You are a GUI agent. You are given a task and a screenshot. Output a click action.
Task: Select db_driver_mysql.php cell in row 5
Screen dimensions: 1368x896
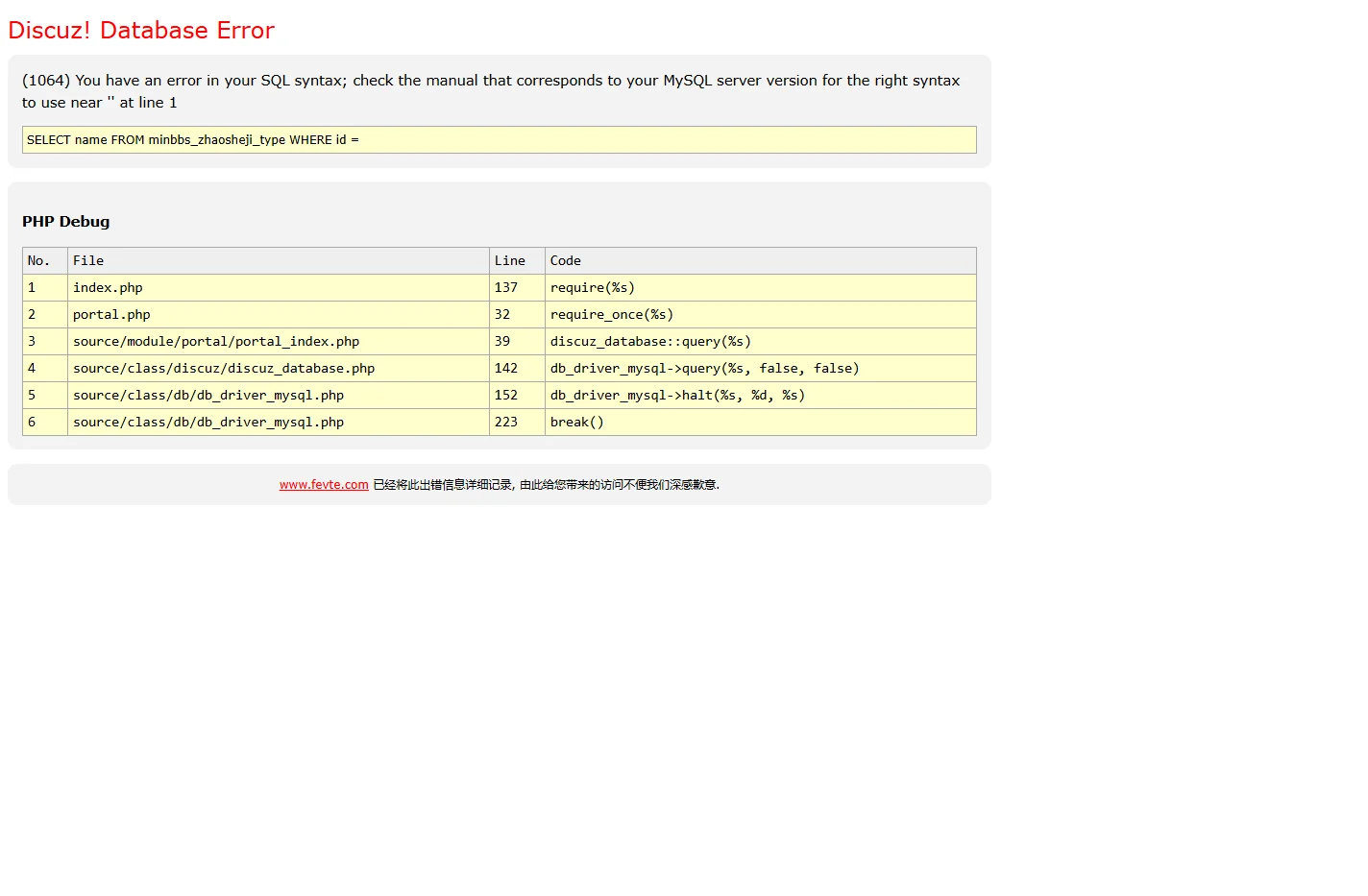pyautogui.click(x=279, y=396)
